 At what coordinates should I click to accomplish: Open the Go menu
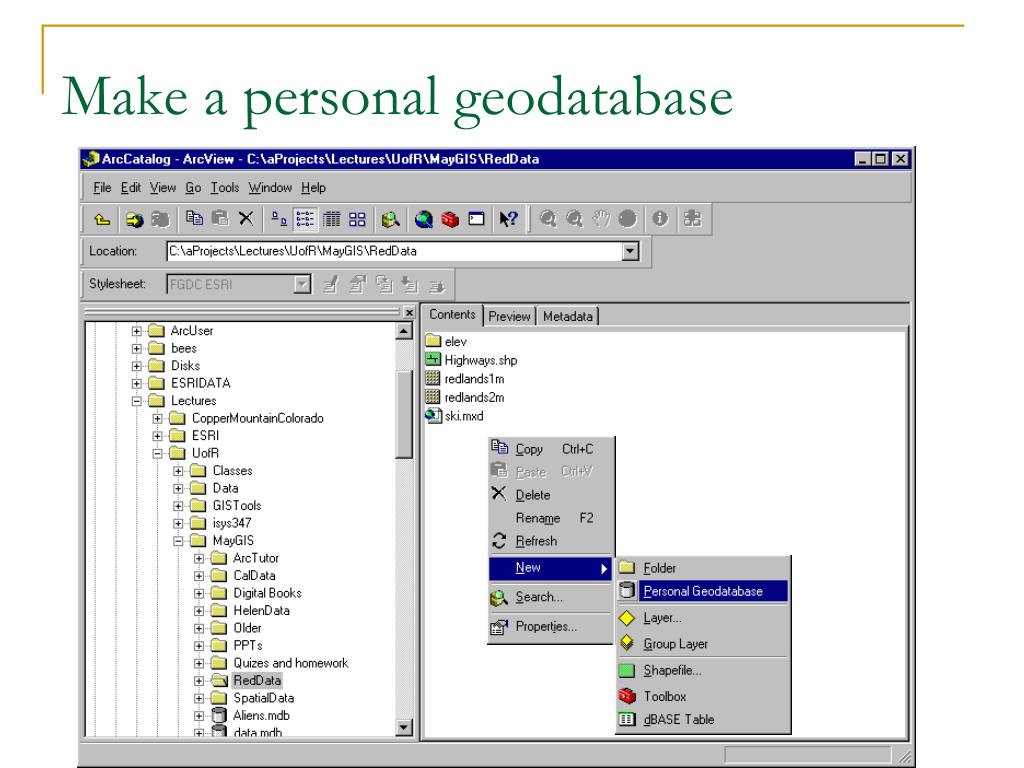[x=193, y=188]
